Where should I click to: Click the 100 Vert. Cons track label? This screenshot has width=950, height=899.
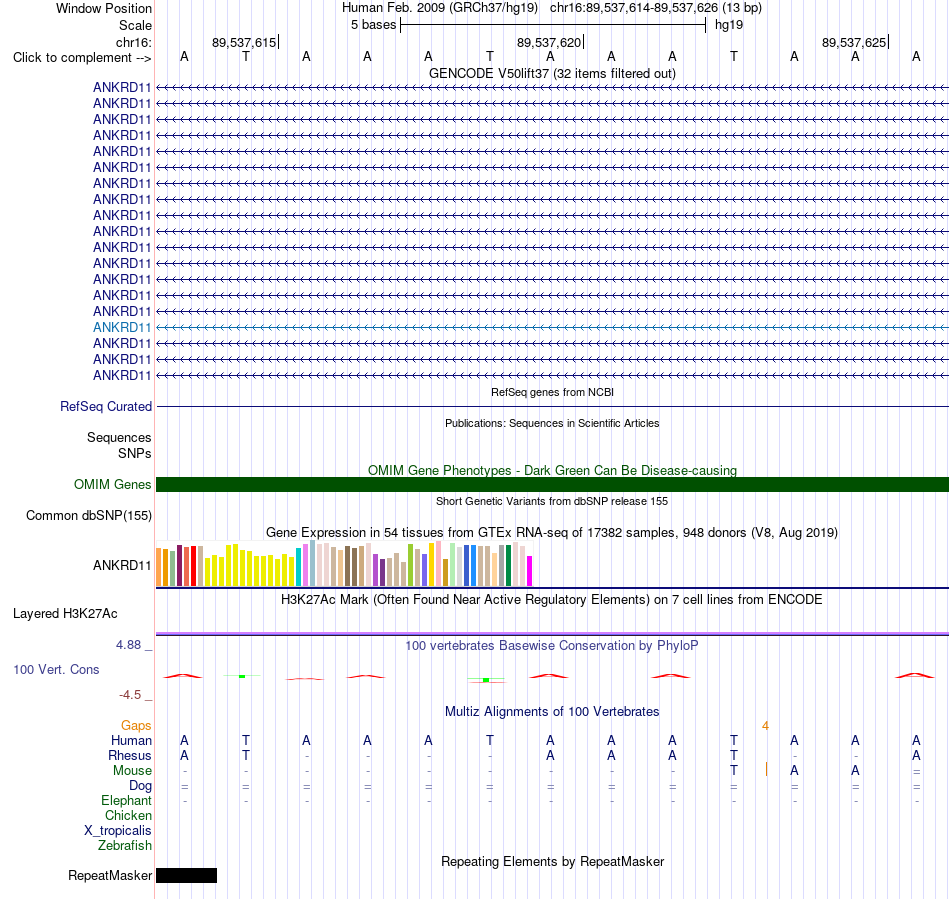56,669
